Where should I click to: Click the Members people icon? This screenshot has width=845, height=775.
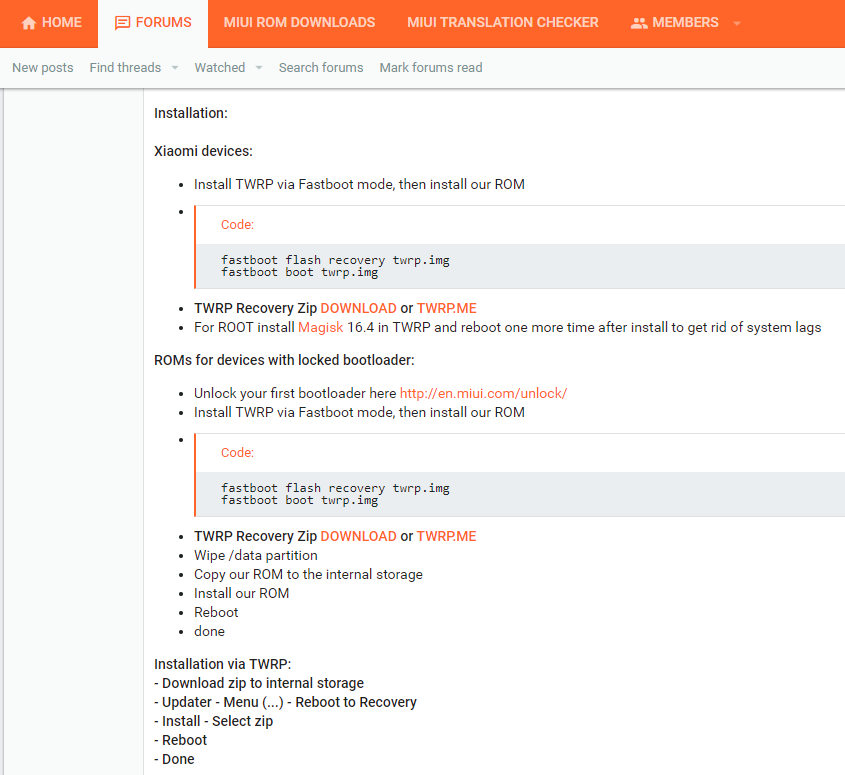[639, 23]
